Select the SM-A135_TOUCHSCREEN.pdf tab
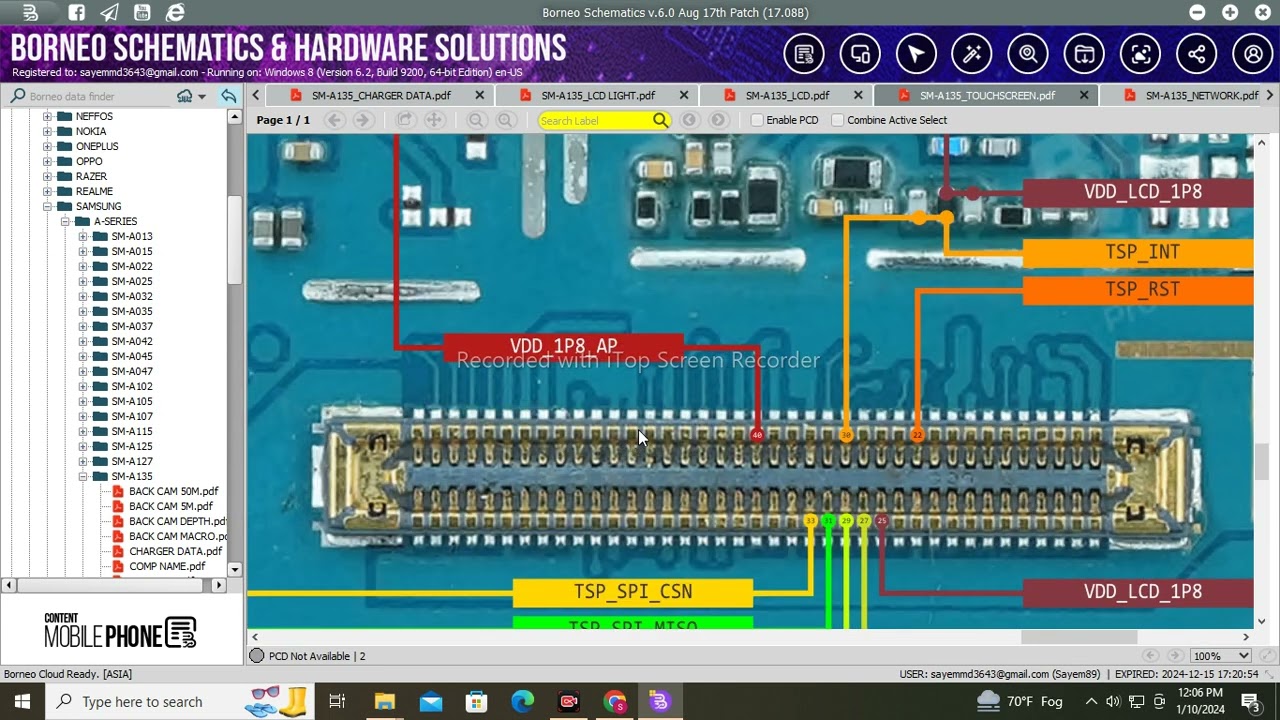The height and width of the screenshot is (720, 1280). click(x=987, y=95)
